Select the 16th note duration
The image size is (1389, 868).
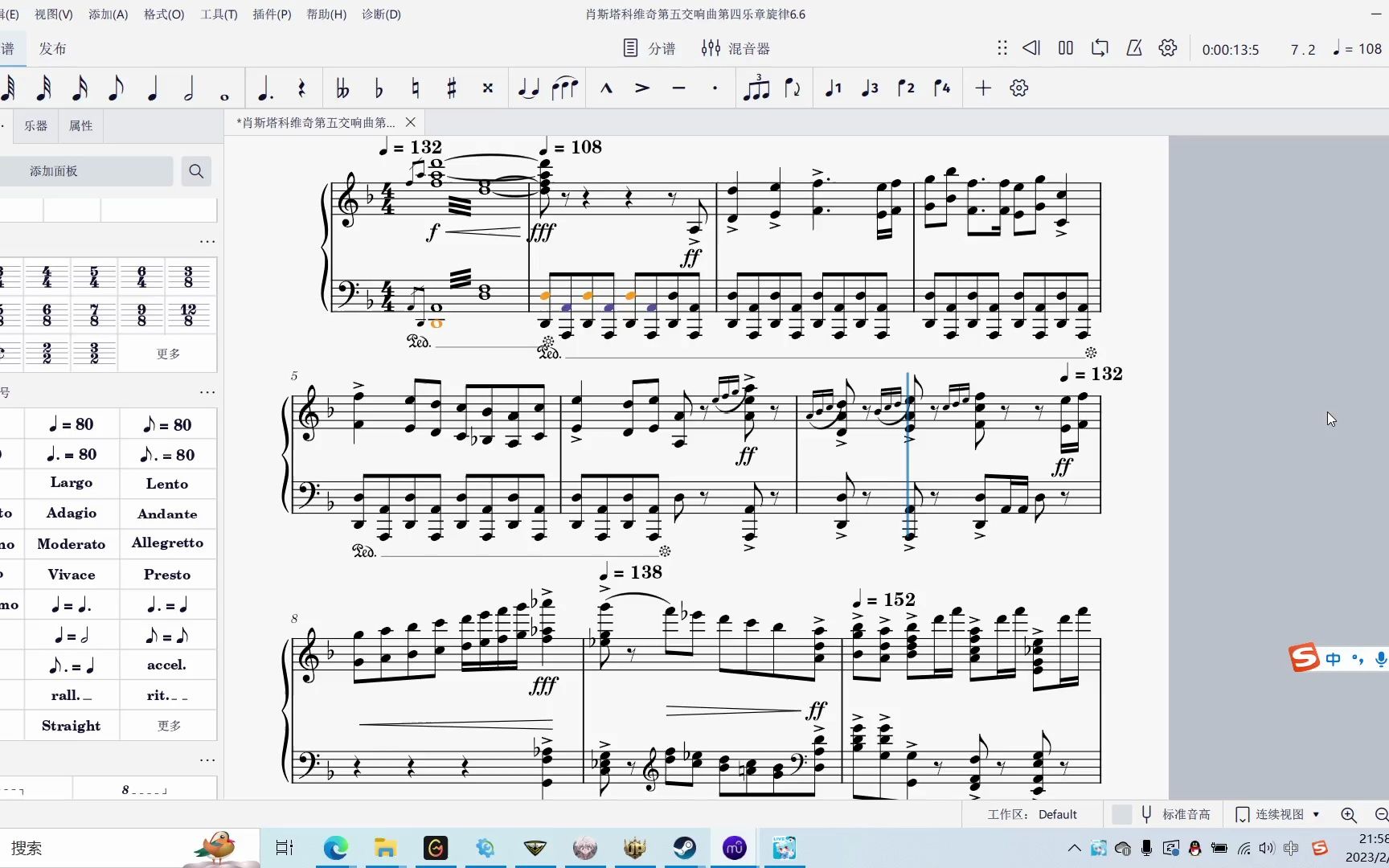coord(80,88)
